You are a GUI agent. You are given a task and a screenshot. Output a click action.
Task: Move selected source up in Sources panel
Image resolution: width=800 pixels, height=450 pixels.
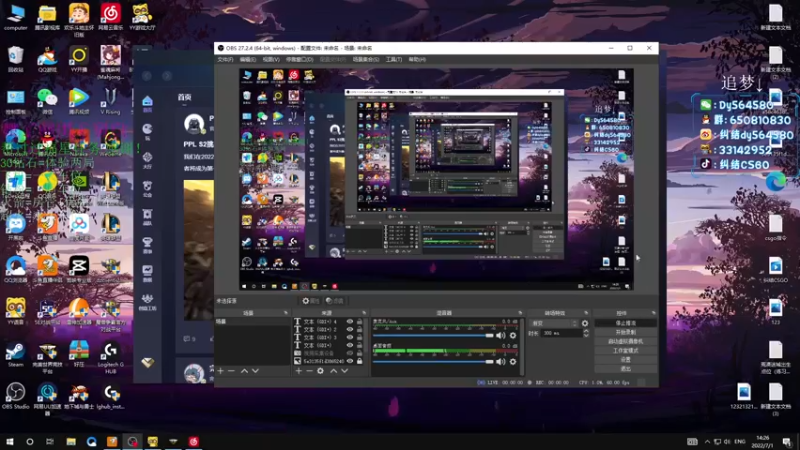tap(334, 371)
